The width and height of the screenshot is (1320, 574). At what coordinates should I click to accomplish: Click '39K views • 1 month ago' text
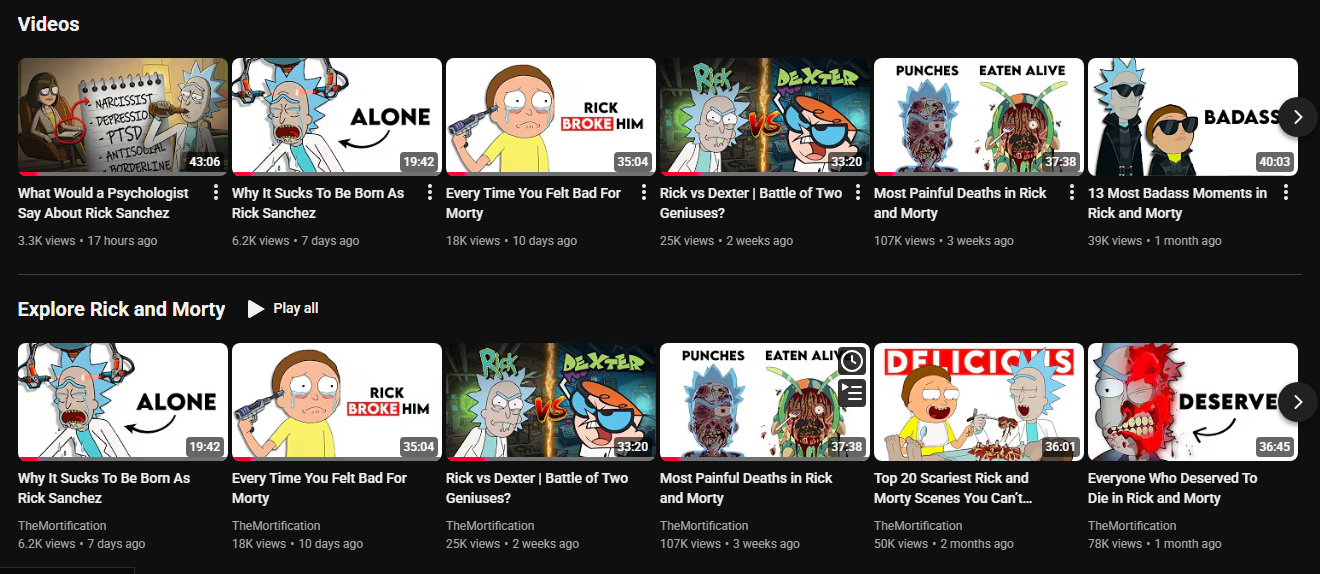[1155, 241]
